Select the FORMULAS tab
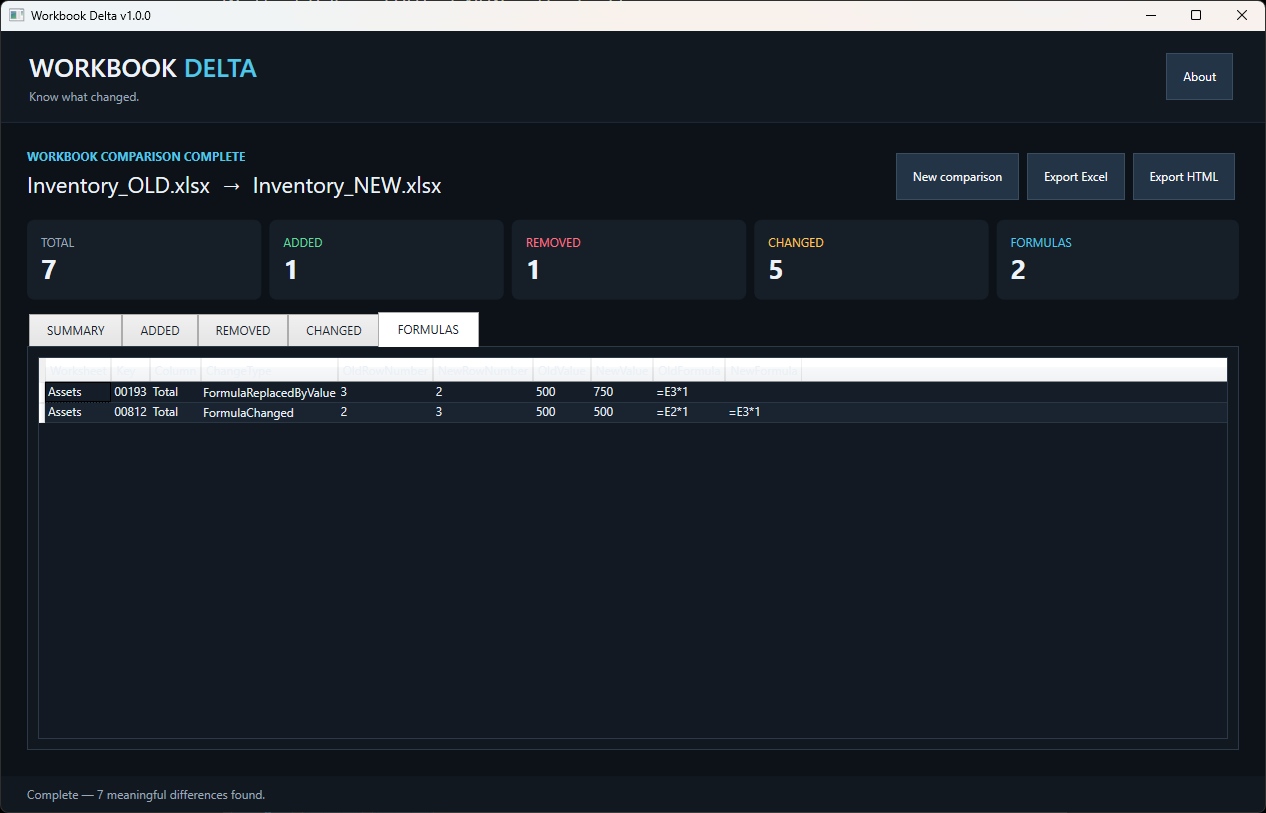This screenshot has height=813, width=1266. (x=428, y=330)
